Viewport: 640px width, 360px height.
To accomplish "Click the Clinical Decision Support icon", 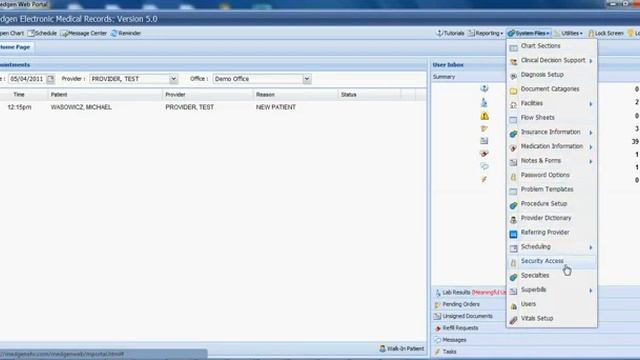I will [513, 62].
